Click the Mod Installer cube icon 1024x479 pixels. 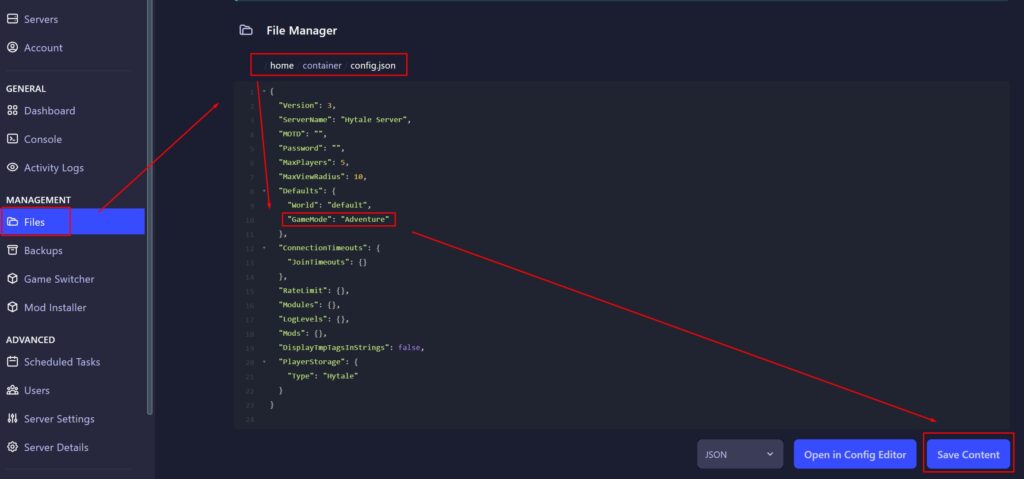(13, 307)
